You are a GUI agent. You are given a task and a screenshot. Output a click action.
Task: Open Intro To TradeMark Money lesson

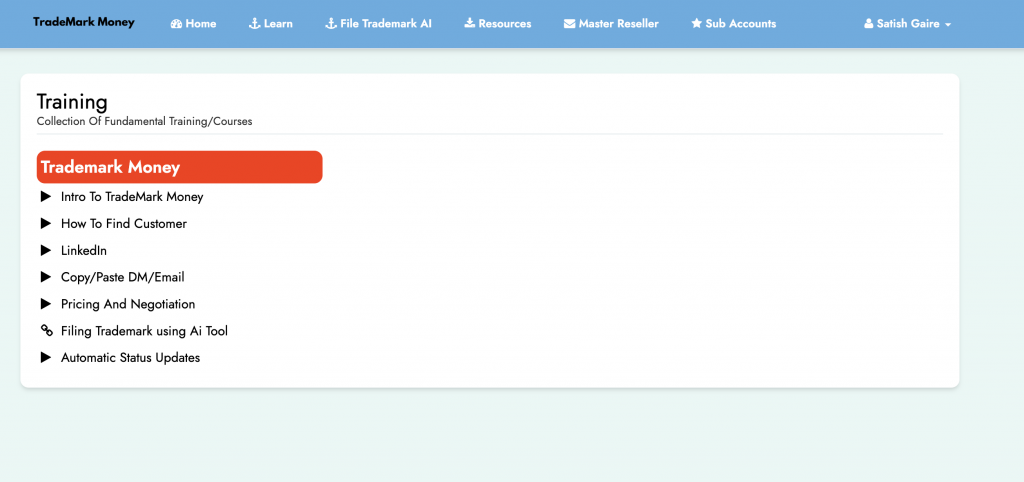pyautogui.click(x=132, y=197)
